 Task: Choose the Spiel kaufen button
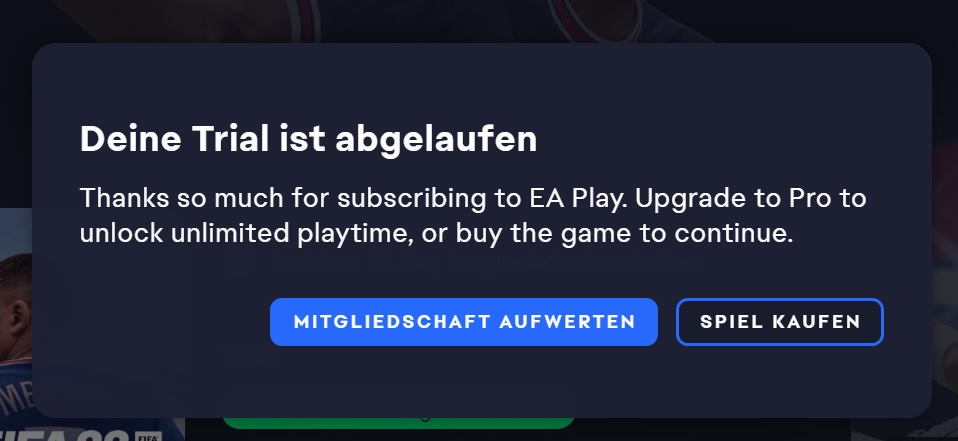click(780, 322)
